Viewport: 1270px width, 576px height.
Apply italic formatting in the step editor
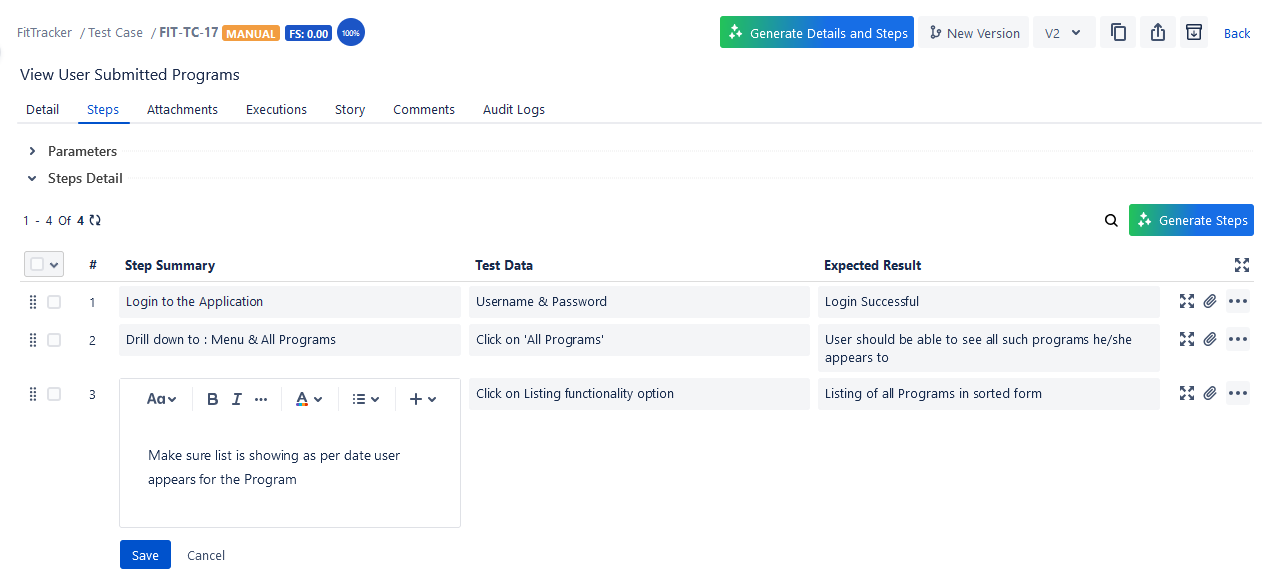(236, 398)
